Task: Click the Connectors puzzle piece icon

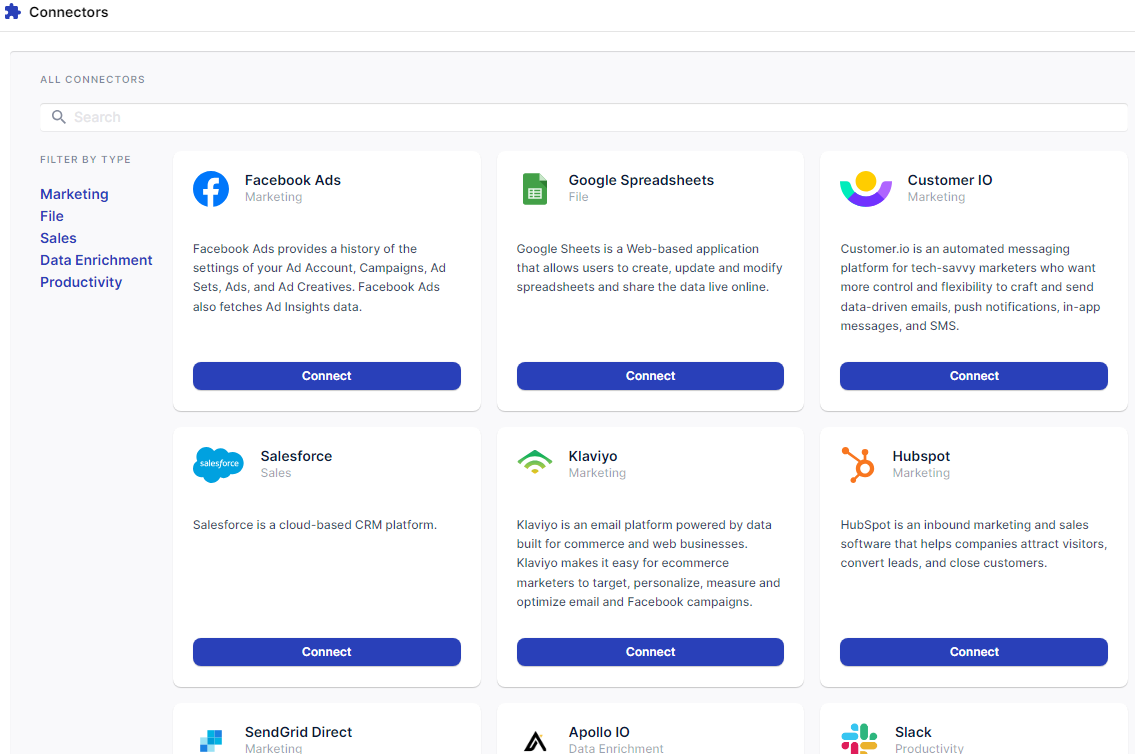Action: point(13,12)
